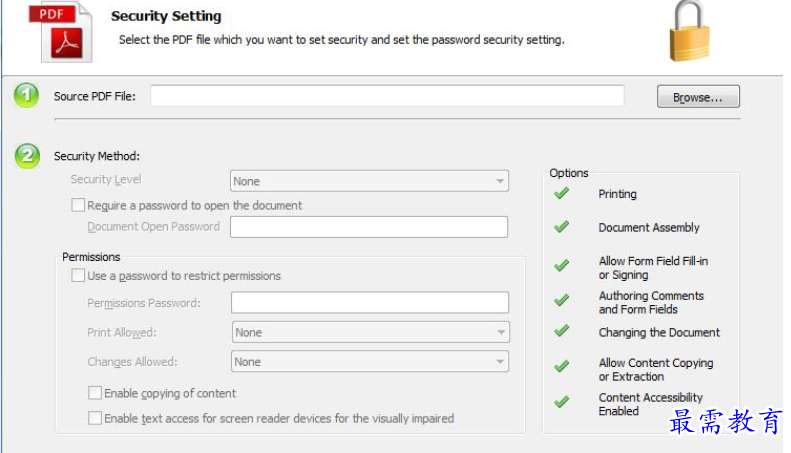791x453 pixels.
Task: Click checkmark next to Allow Content Copying
Action: pyautogui.click(x=561, y=366)
